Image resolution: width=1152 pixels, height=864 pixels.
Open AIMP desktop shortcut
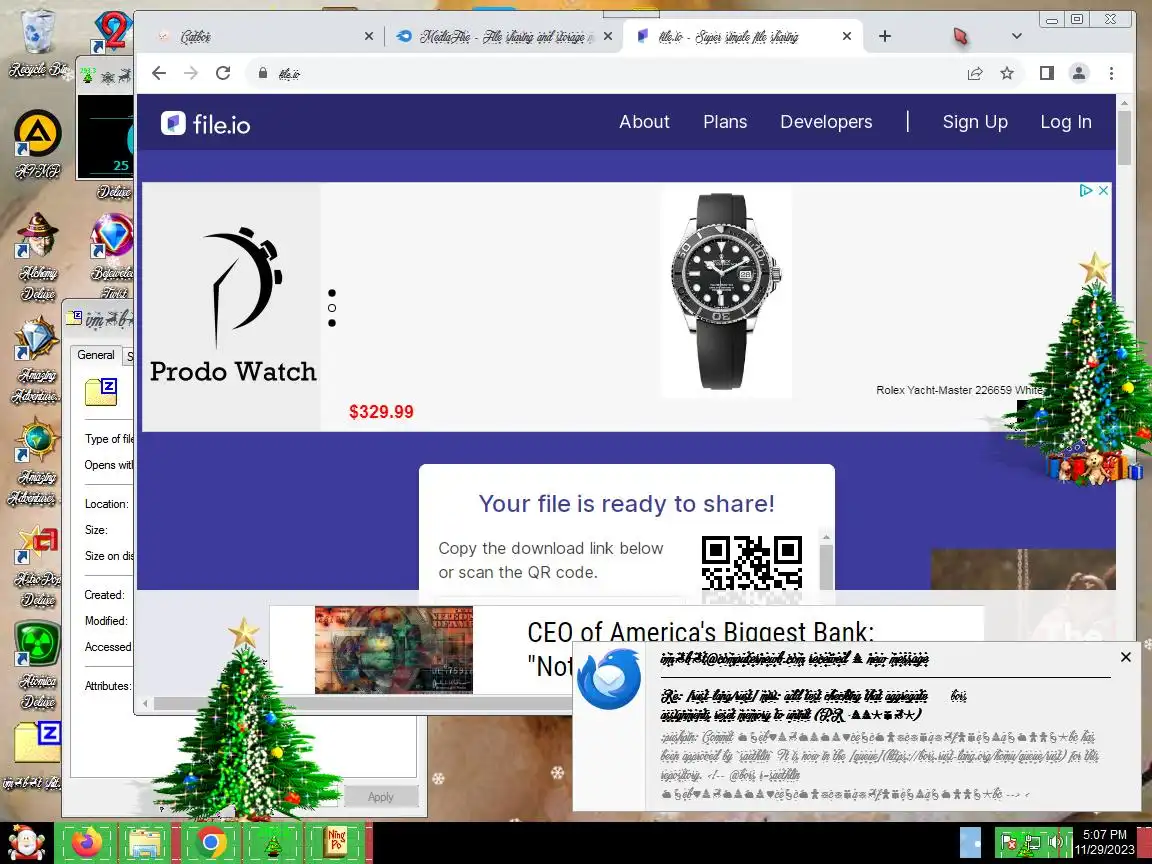click(37, 144)
